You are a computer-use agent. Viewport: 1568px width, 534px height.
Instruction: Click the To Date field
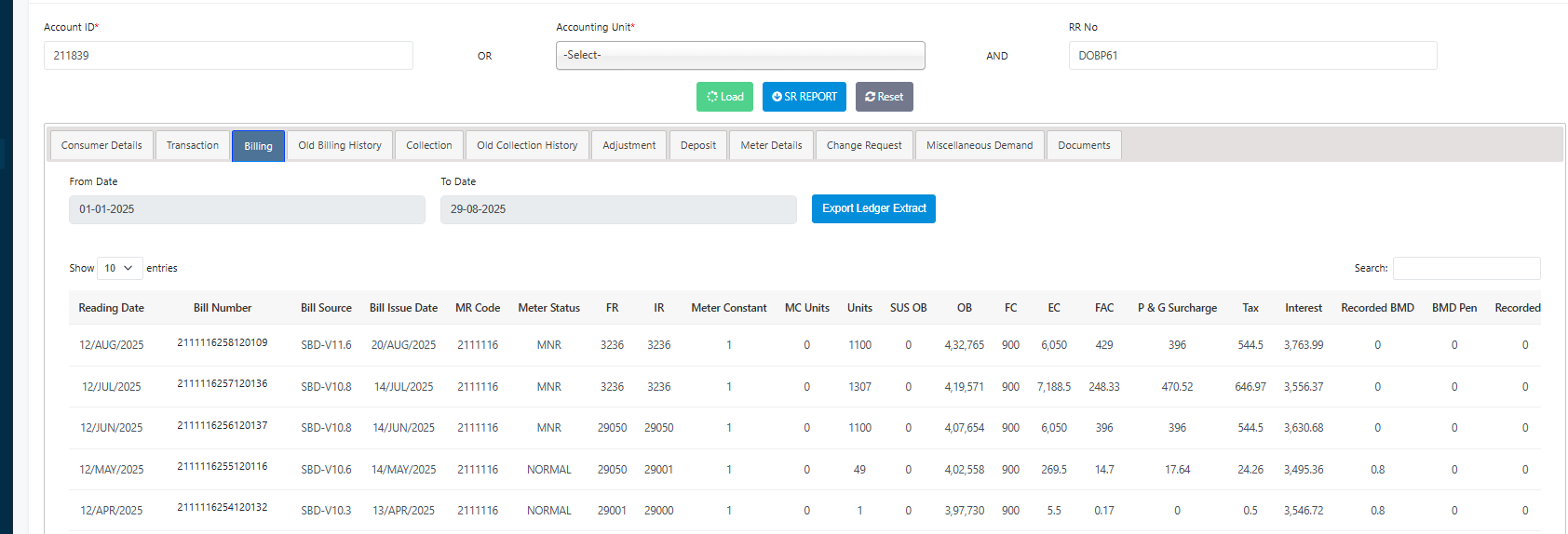tap(618, 209)
